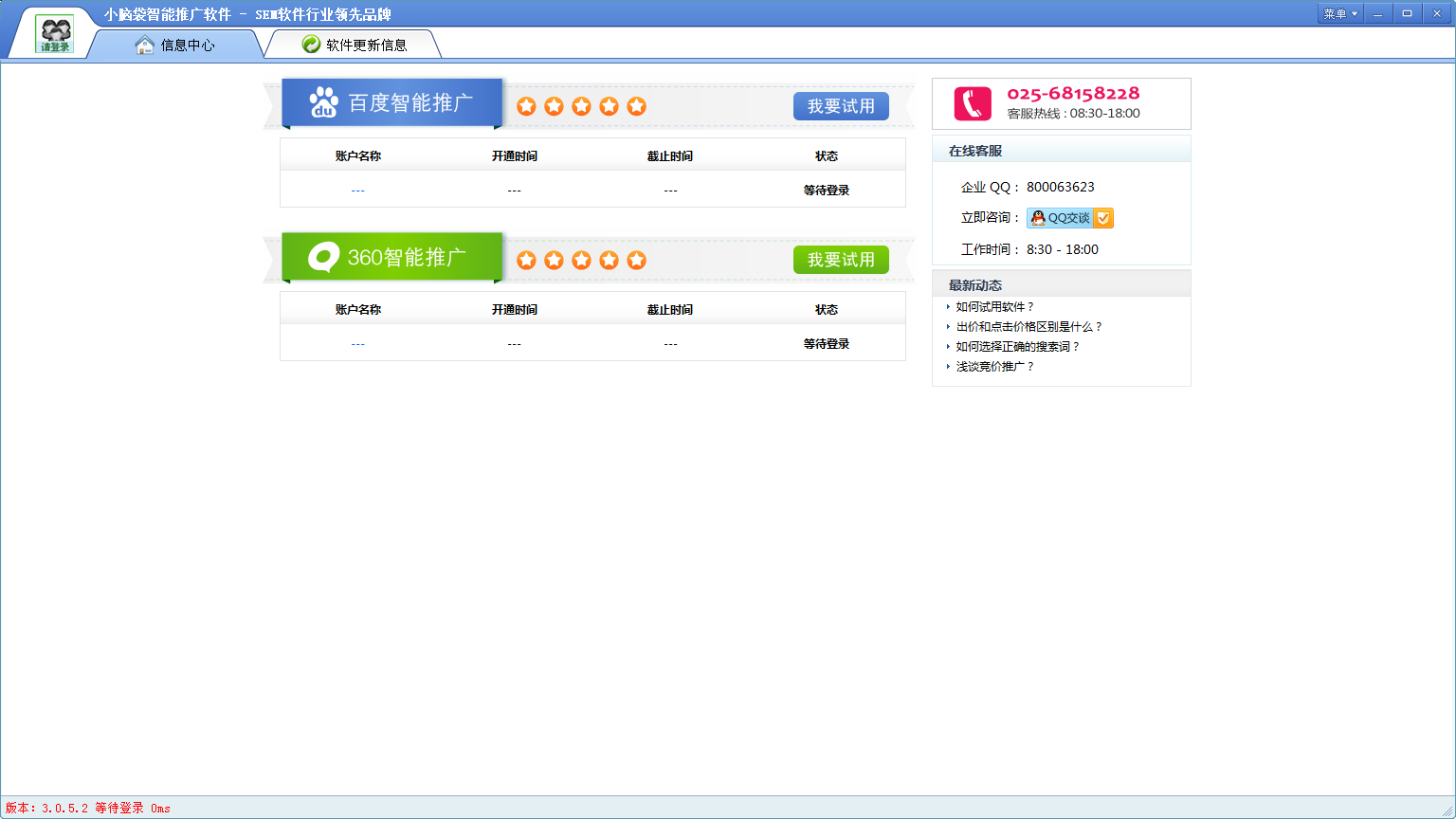The image size is (1456, 819).
Task: Close the application window
Action: tap(1436, 13)
